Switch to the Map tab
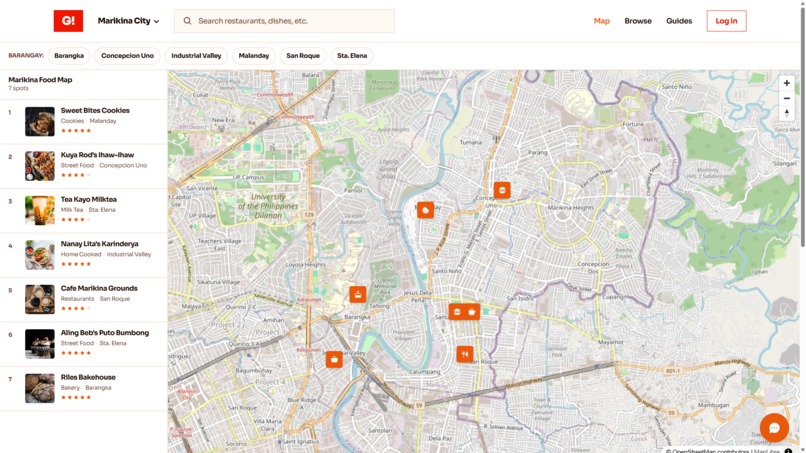The width and height of the screenshot is (806, 453). point(601,21)
